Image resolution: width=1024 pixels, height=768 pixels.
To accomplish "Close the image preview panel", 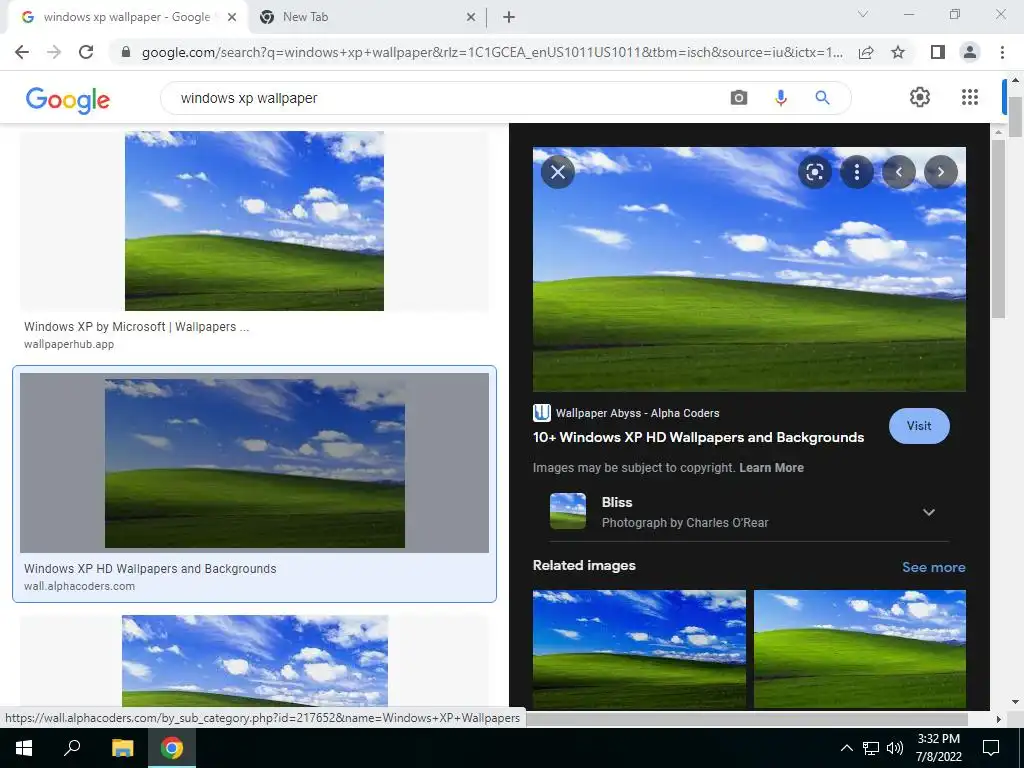I will point(558,172).
